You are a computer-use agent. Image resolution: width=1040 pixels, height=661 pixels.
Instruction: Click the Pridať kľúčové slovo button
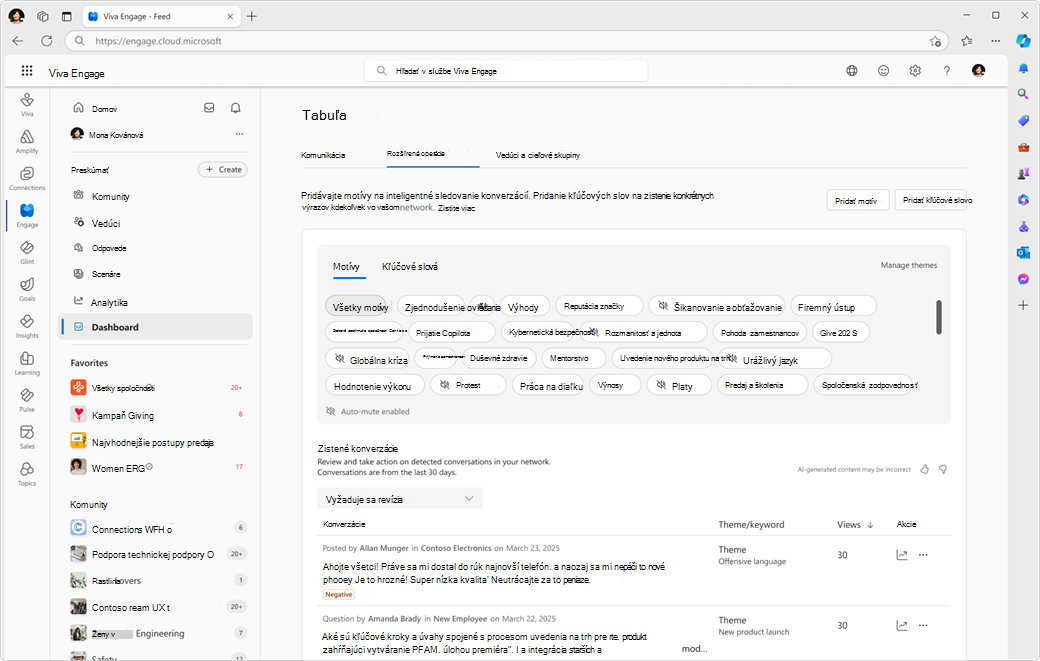[x=931, y=200]
